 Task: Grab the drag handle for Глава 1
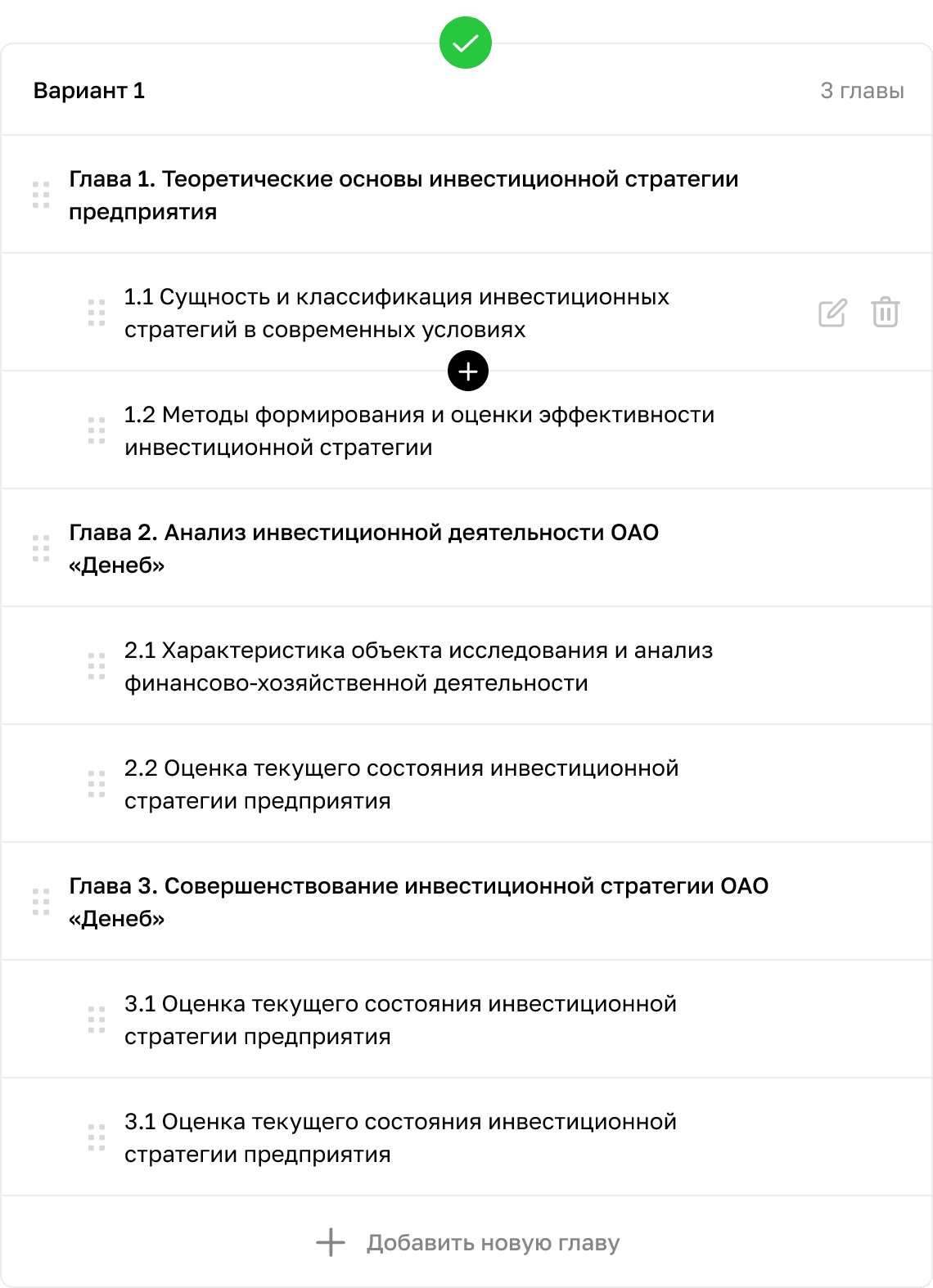point(41,195)
